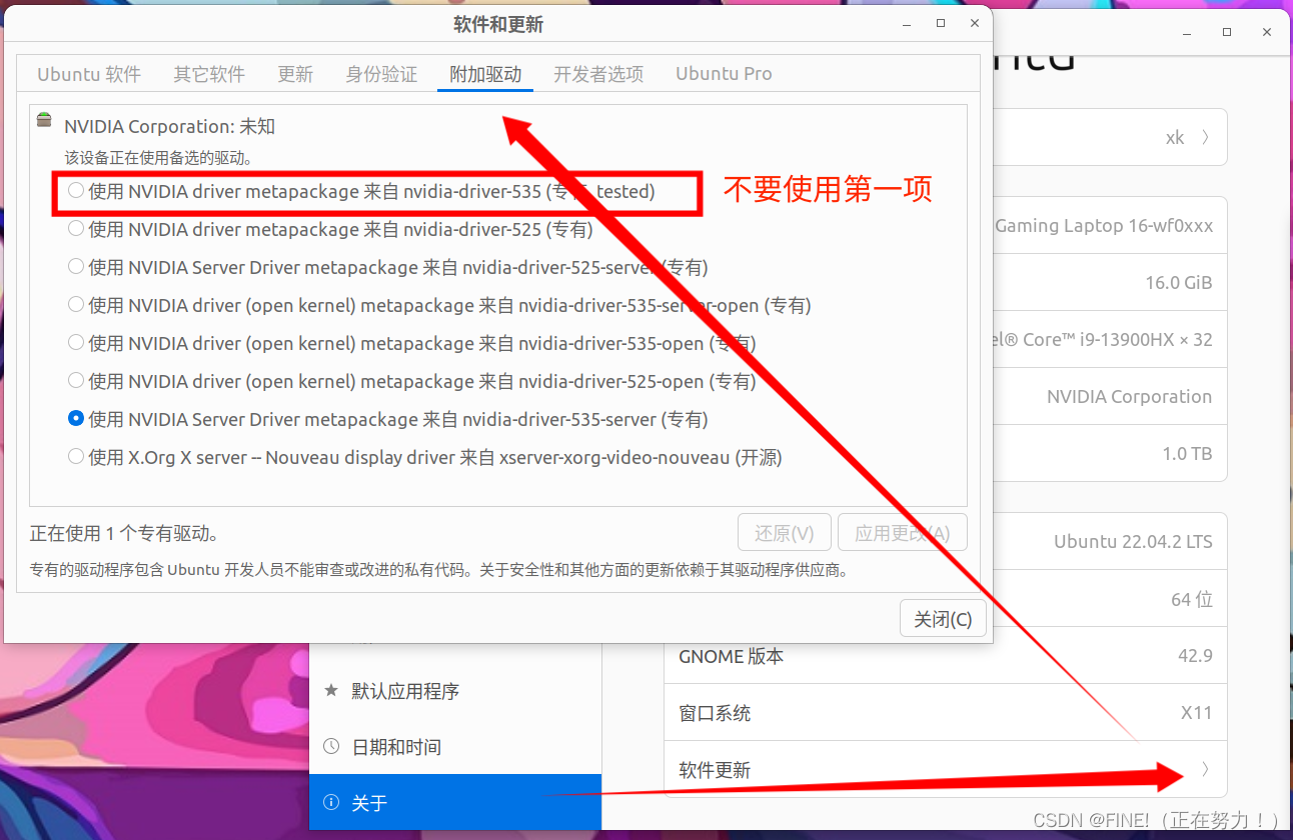Click the NVIDIA Corporation: 未知 heading
This screenshot has width=1293, height=840.
169,127
